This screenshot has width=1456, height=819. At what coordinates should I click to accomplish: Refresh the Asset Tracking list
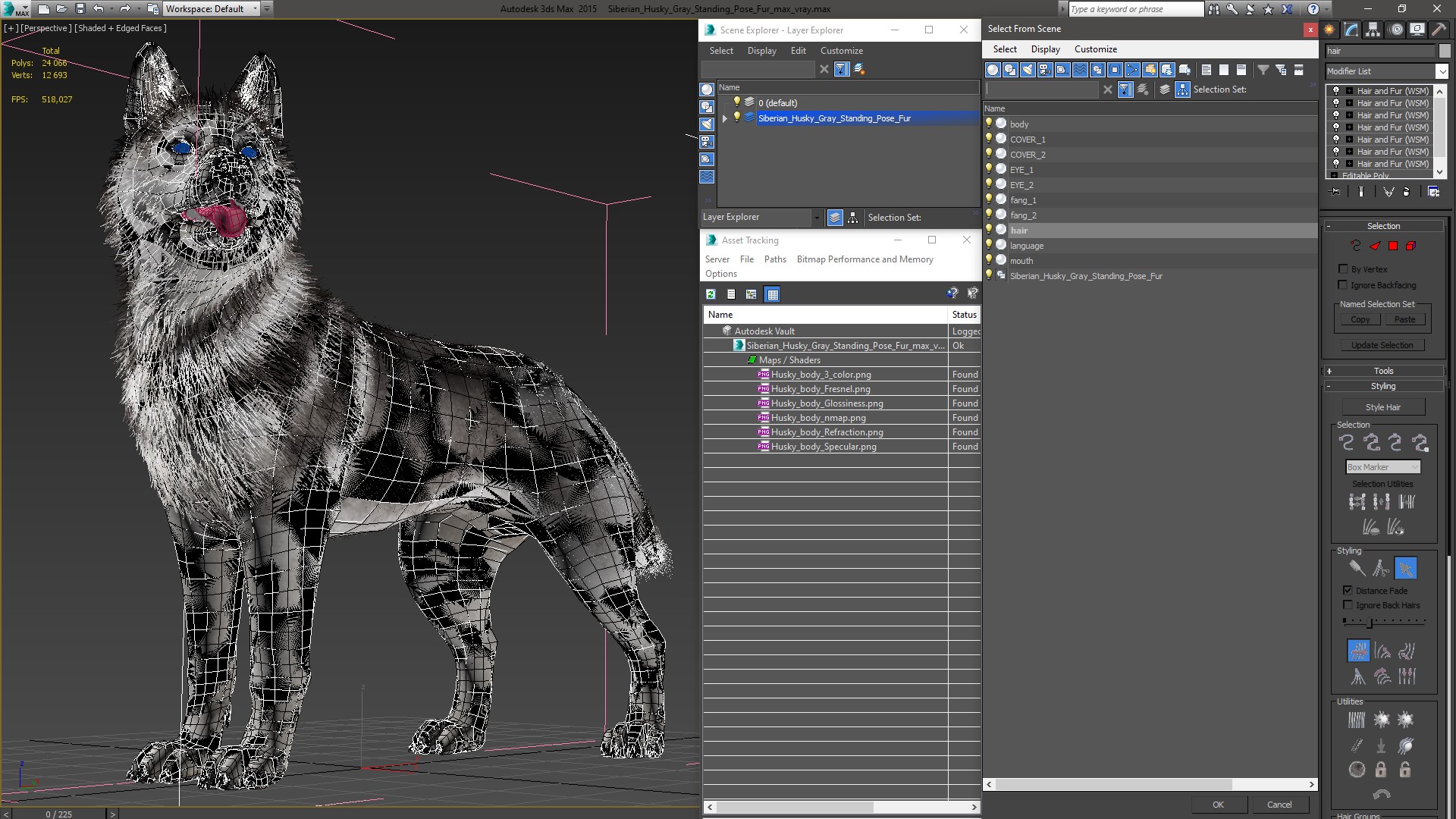coord(711,294)
